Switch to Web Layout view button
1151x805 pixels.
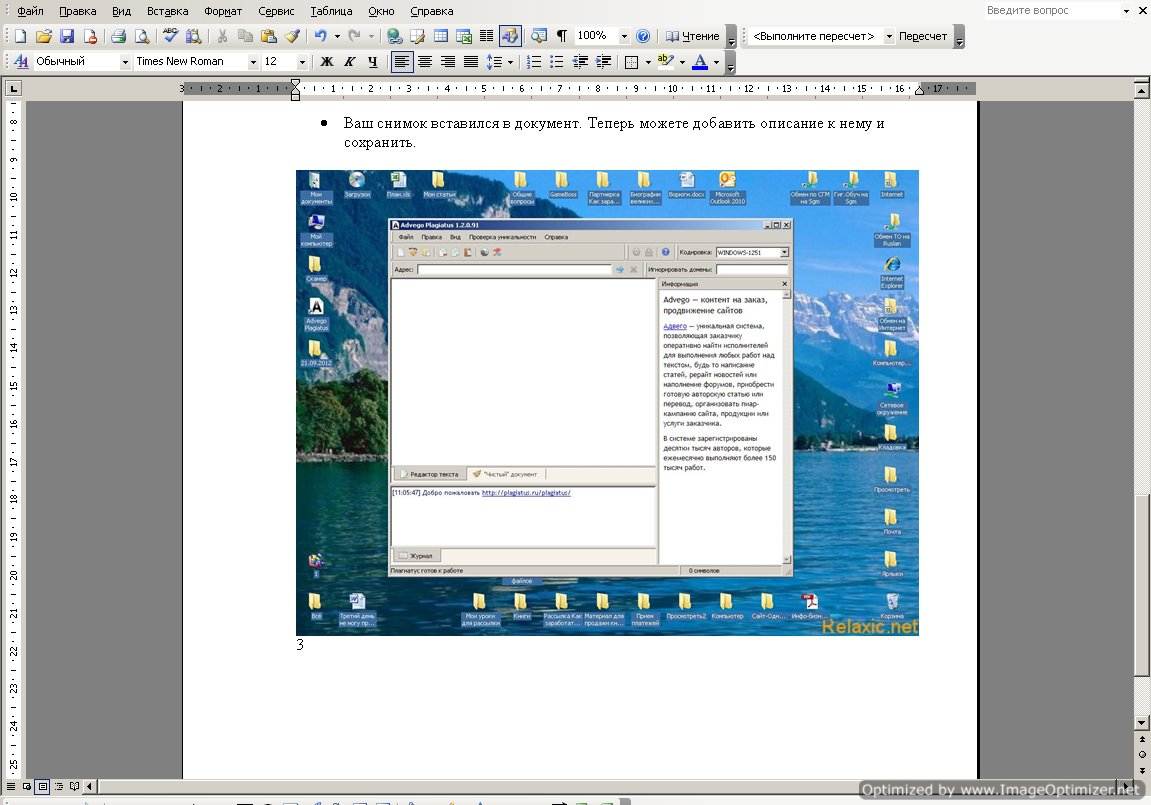click(x=27, y=786)
